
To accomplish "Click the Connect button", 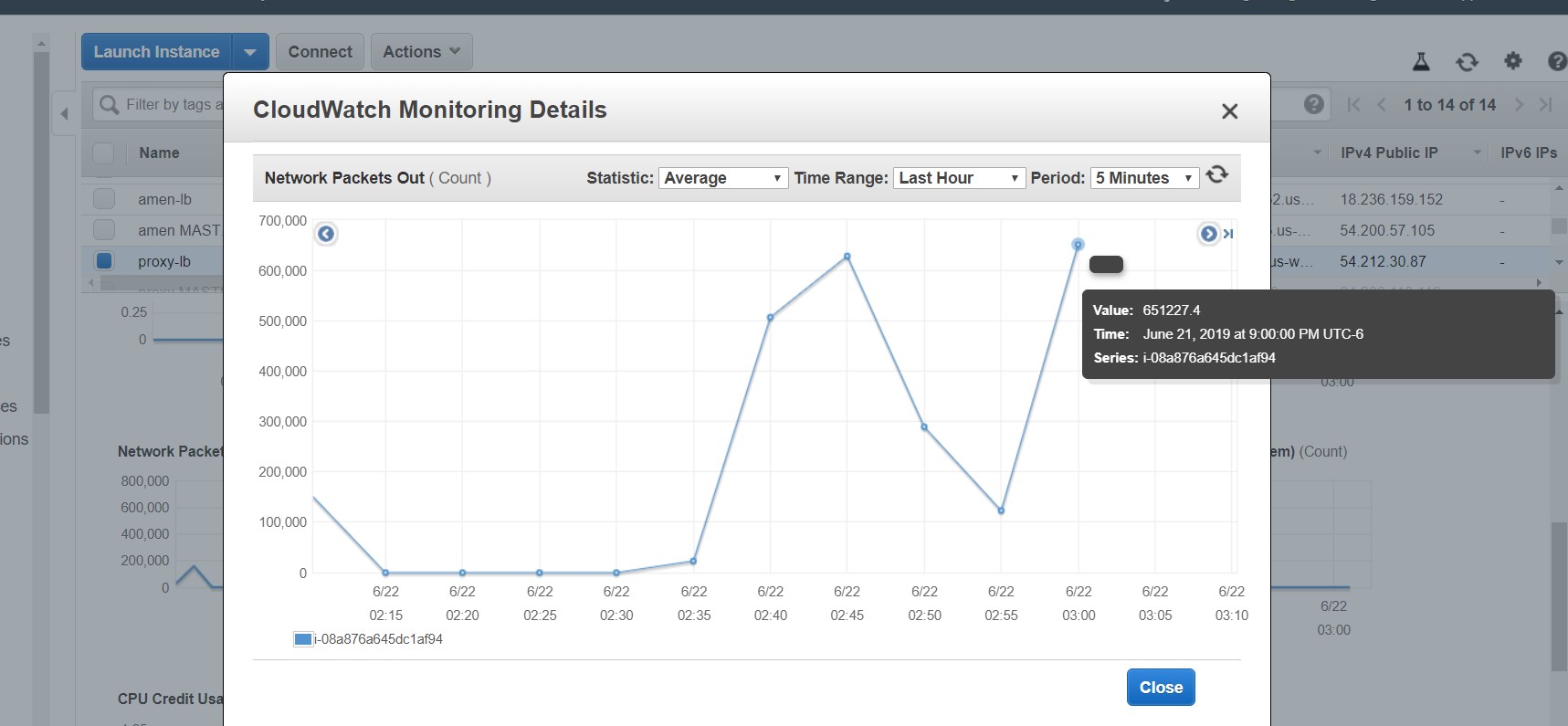I will pyautogui.click(x=320, y=52).
